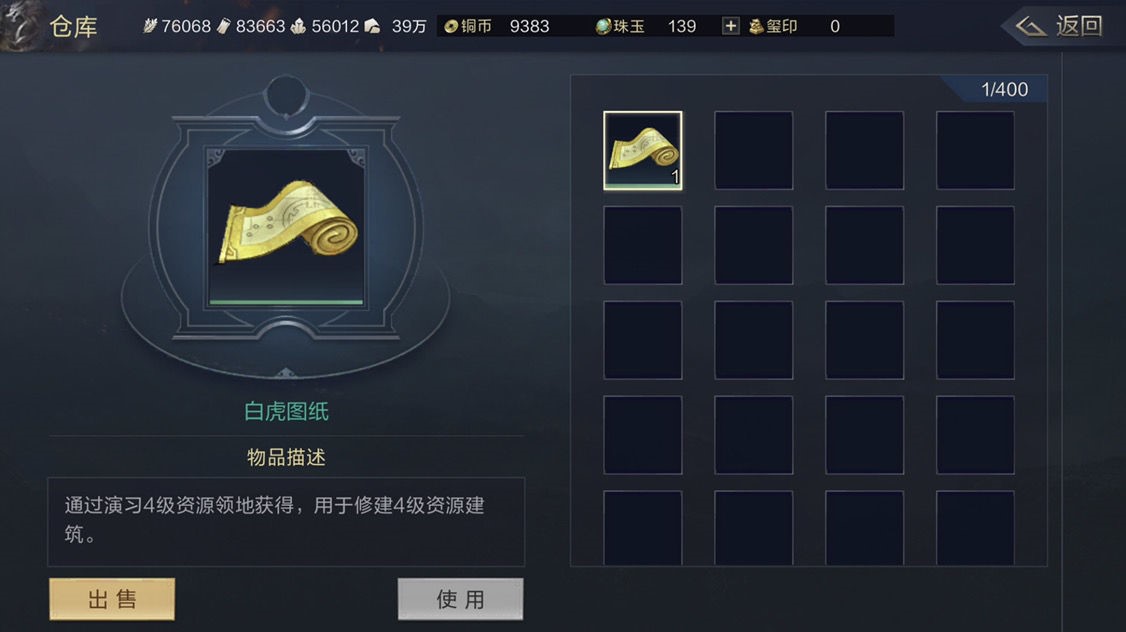
Task: Select the empty last slot in first row
Action: click(975, 150)
